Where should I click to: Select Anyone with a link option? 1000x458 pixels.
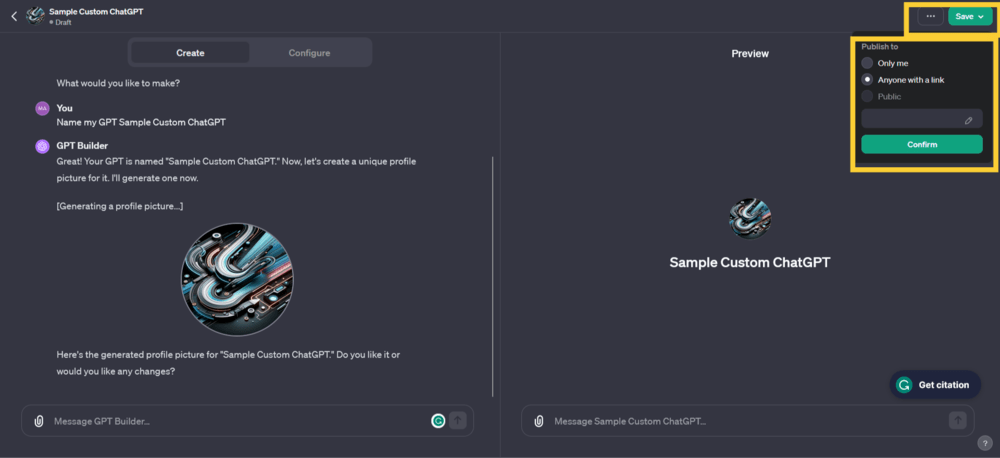tap(867, 80)
